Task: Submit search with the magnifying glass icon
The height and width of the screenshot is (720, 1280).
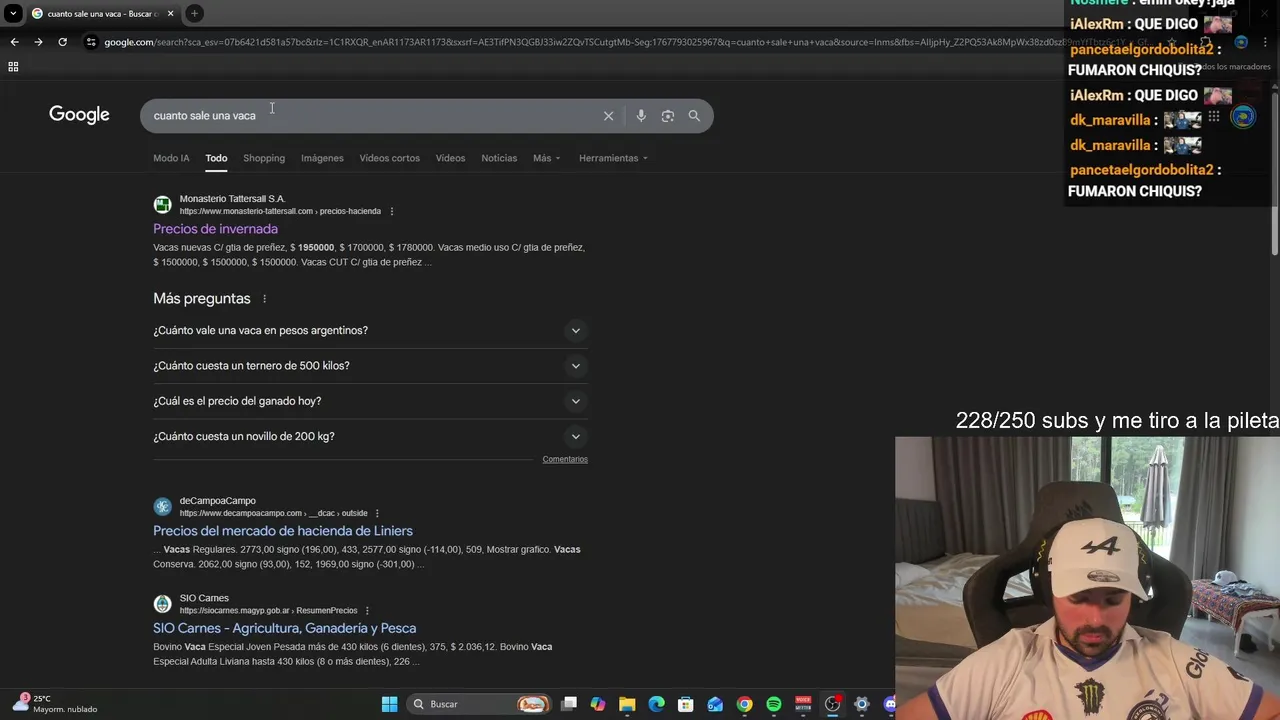Action: pos(694,116)
